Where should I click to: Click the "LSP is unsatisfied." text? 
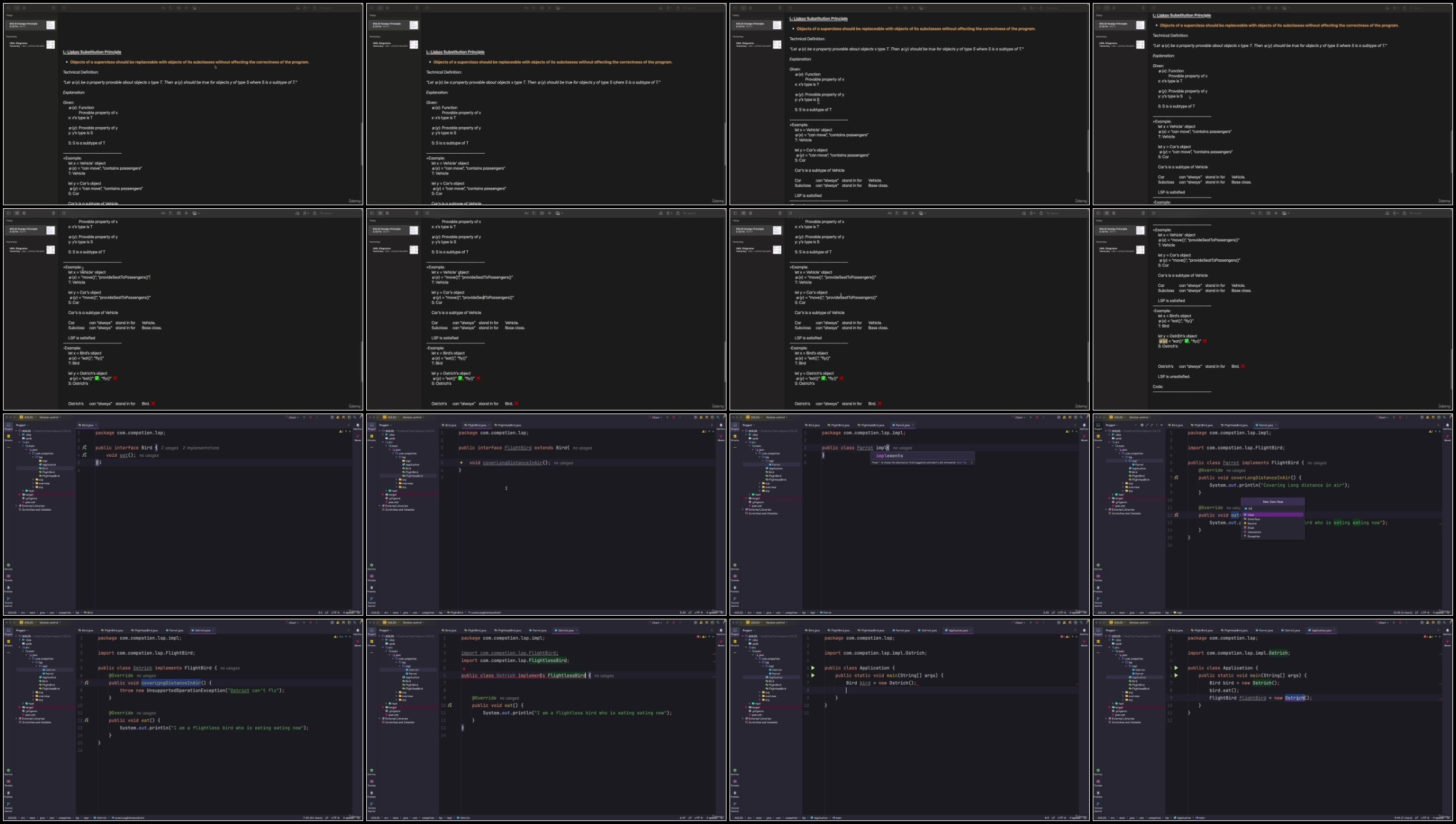click(x=1174, y=376)
